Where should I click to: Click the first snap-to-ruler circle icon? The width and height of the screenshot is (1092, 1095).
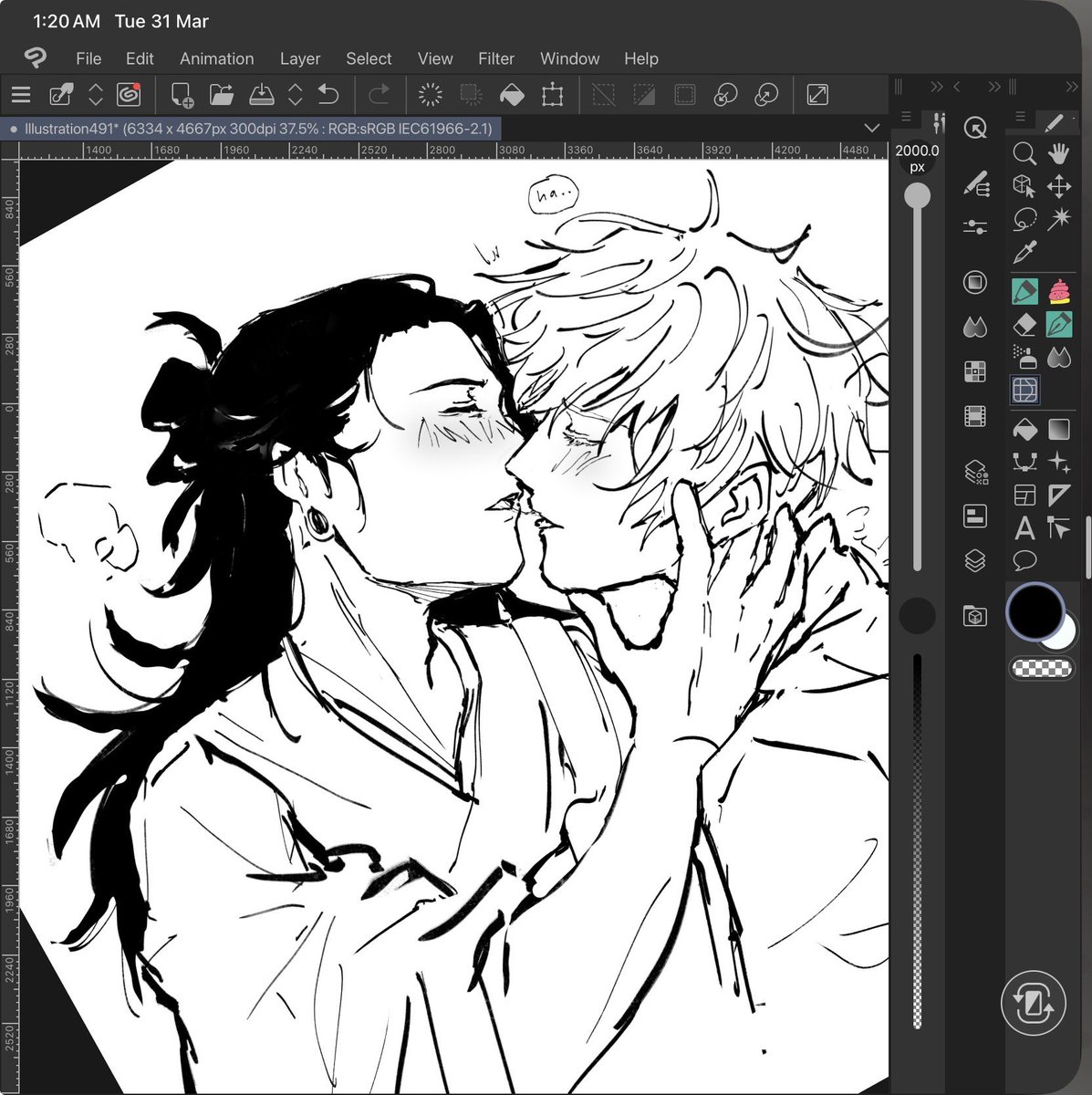coord(725,95)
